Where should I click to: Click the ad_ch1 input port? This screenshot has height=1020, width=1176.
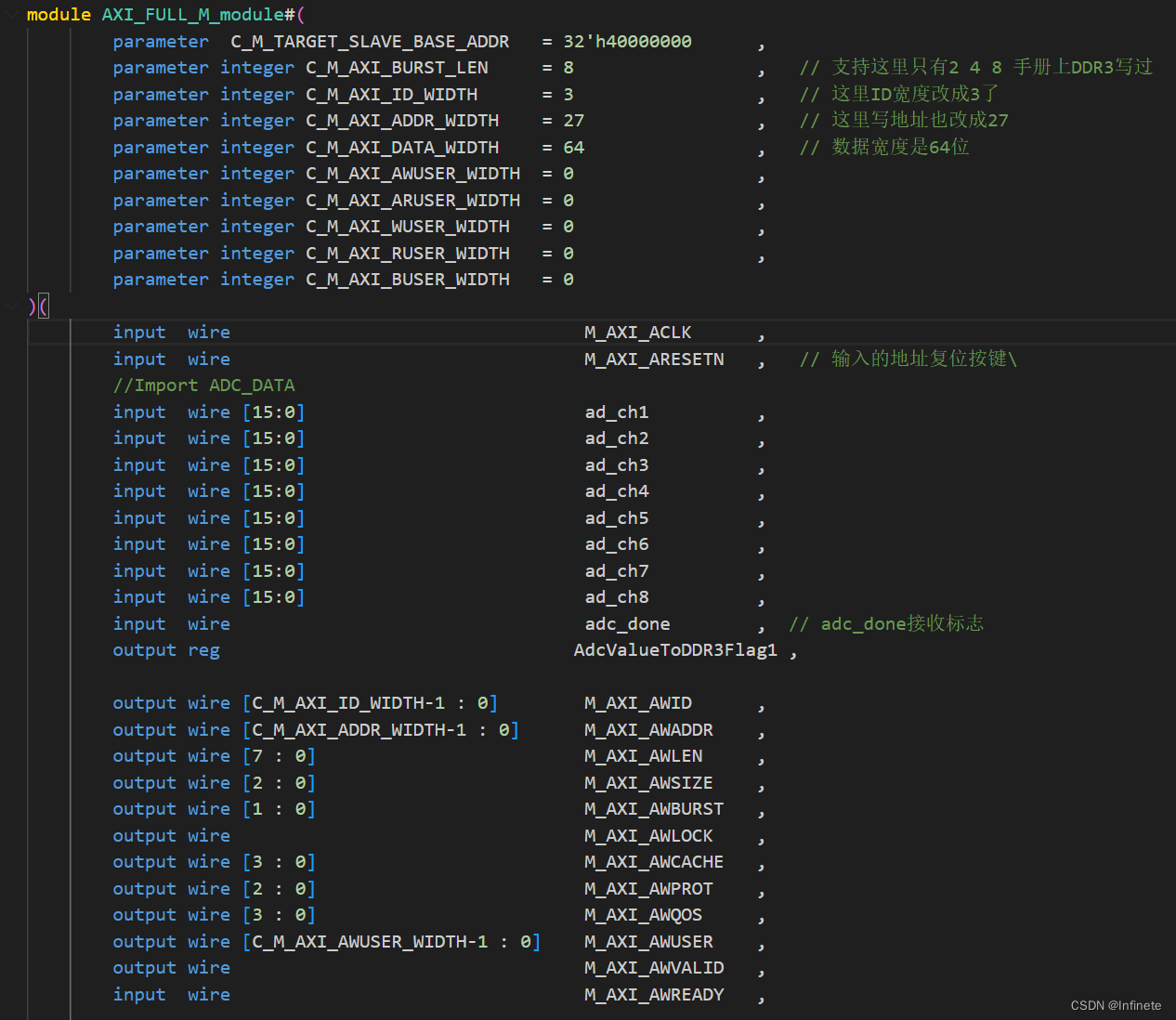tap(616, 412)
